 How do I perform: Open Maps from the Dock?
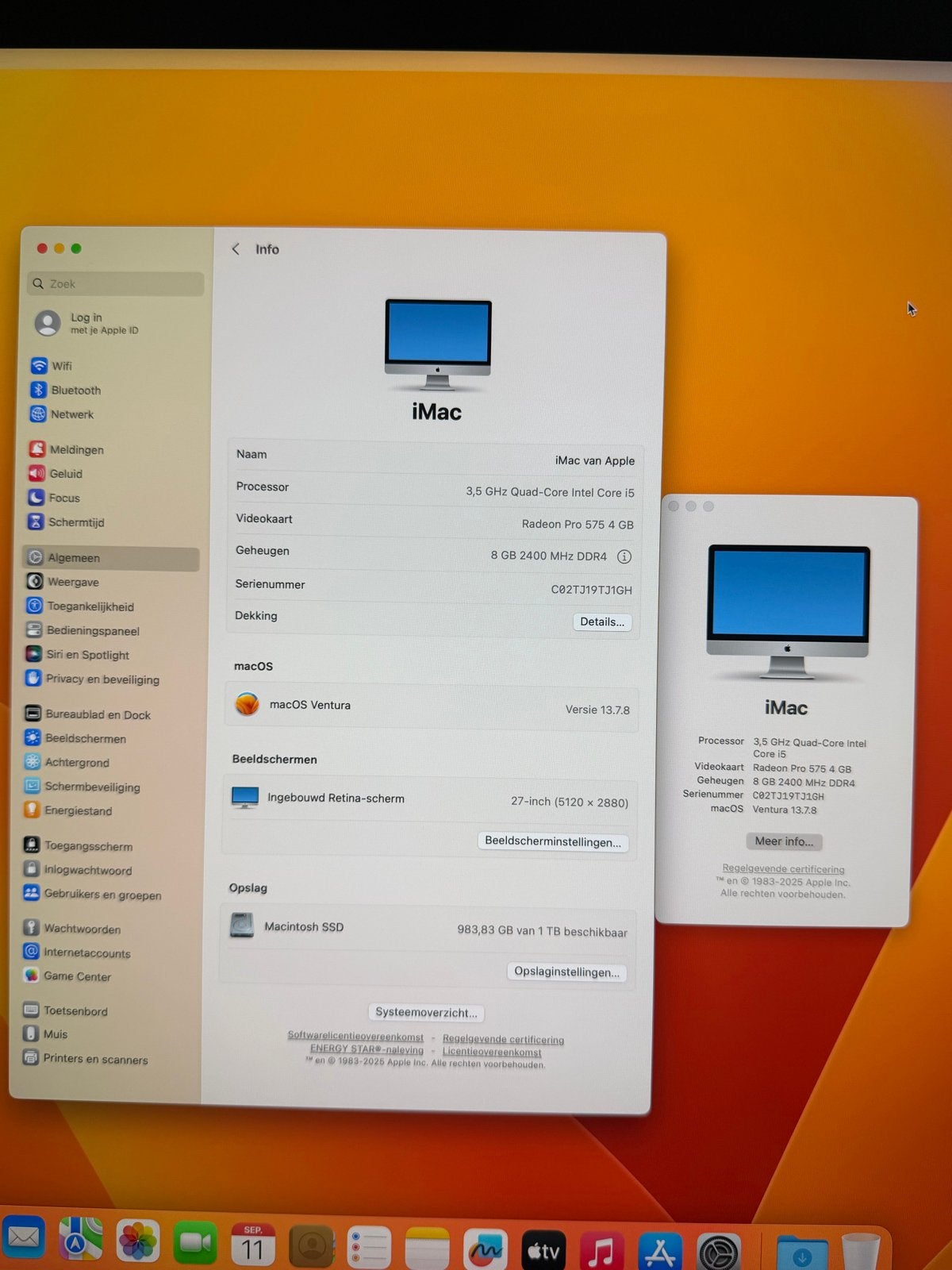[80, 1239]
